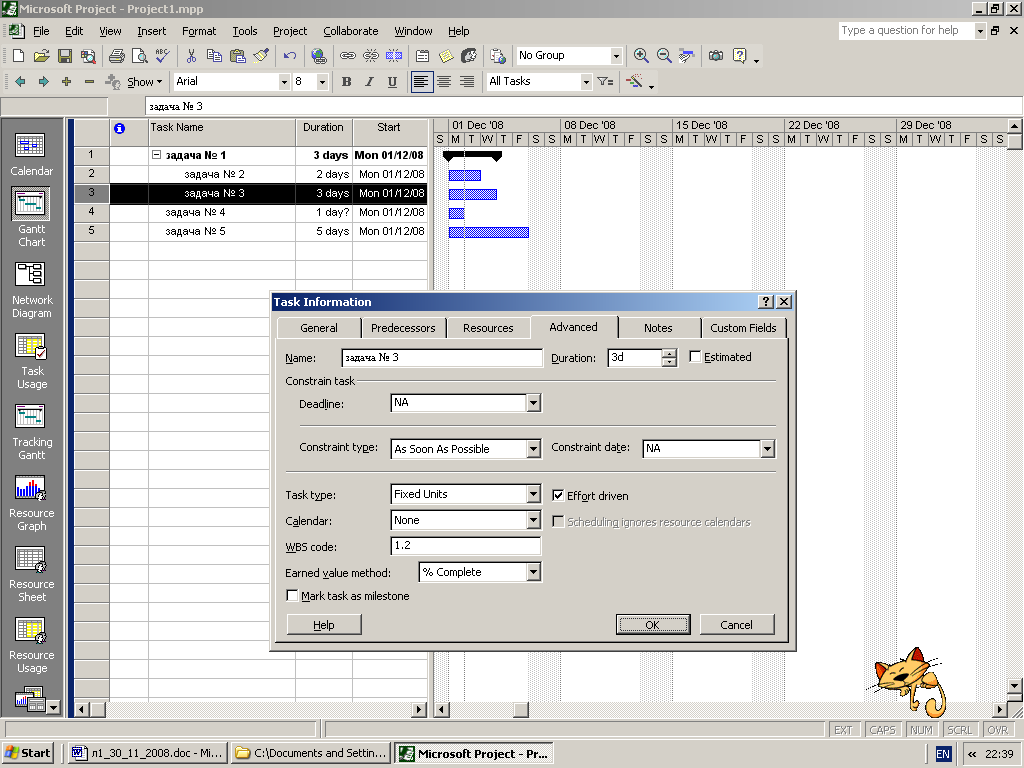Click the Open folder toolbar icon
This screenshot has width=1024, height=768.
coord(42,56)
